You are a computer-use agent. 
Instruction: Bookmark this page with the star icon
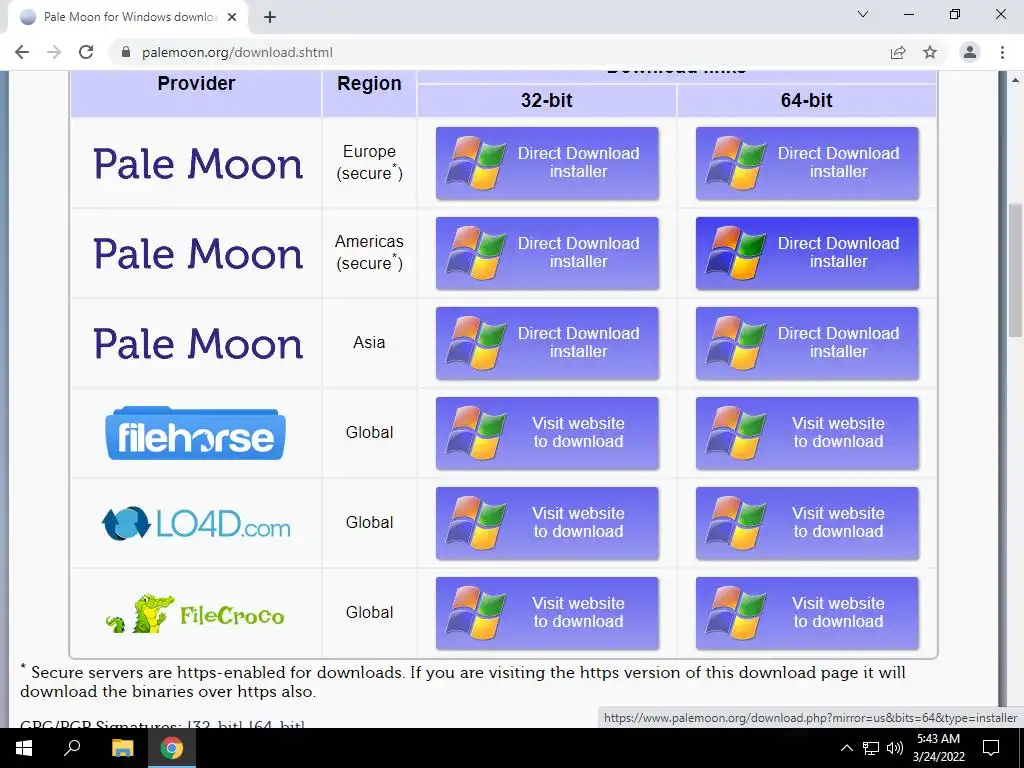click(930, 52)
